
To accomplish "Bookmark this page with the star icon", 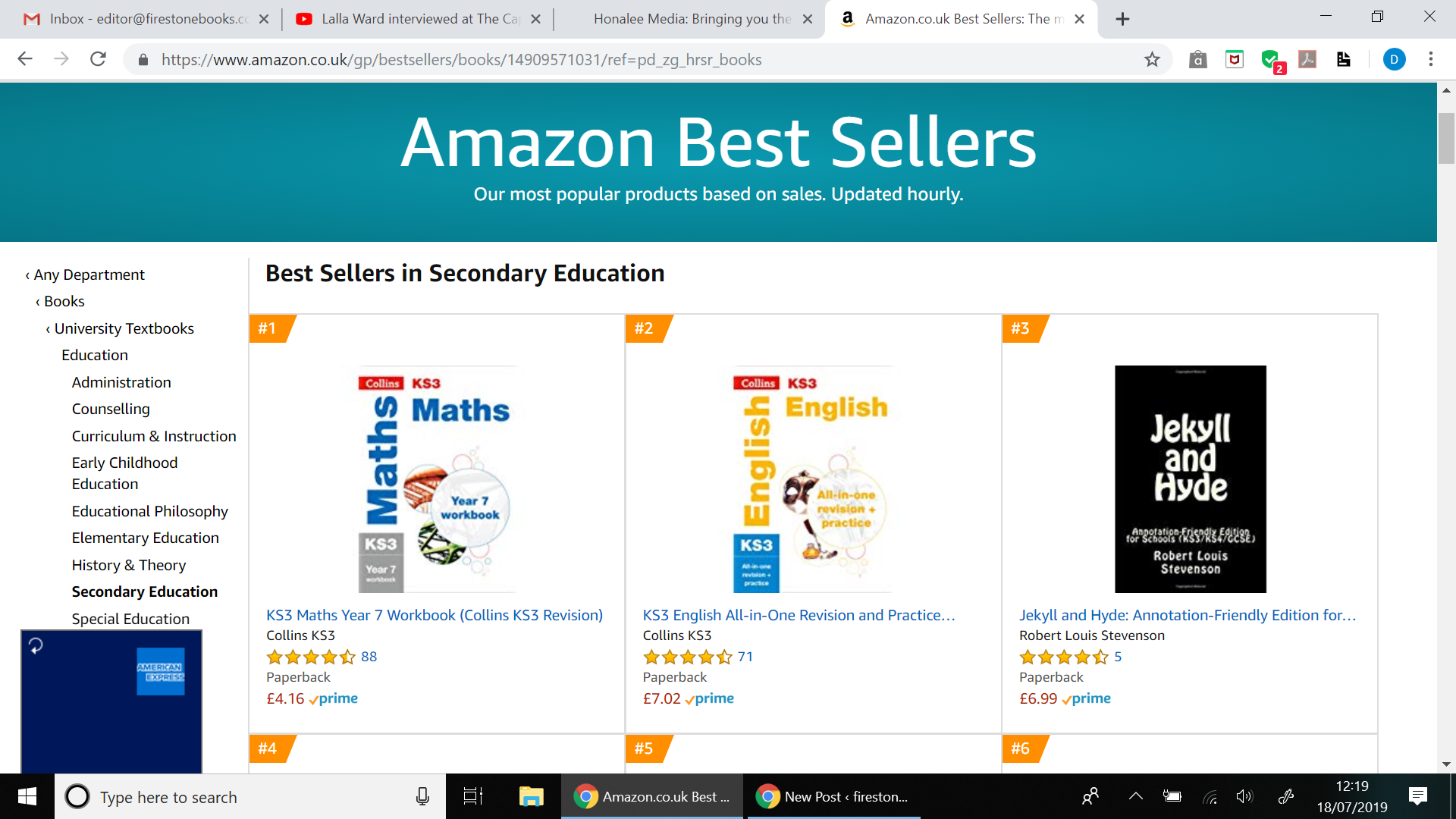I will pos(1152,59).
